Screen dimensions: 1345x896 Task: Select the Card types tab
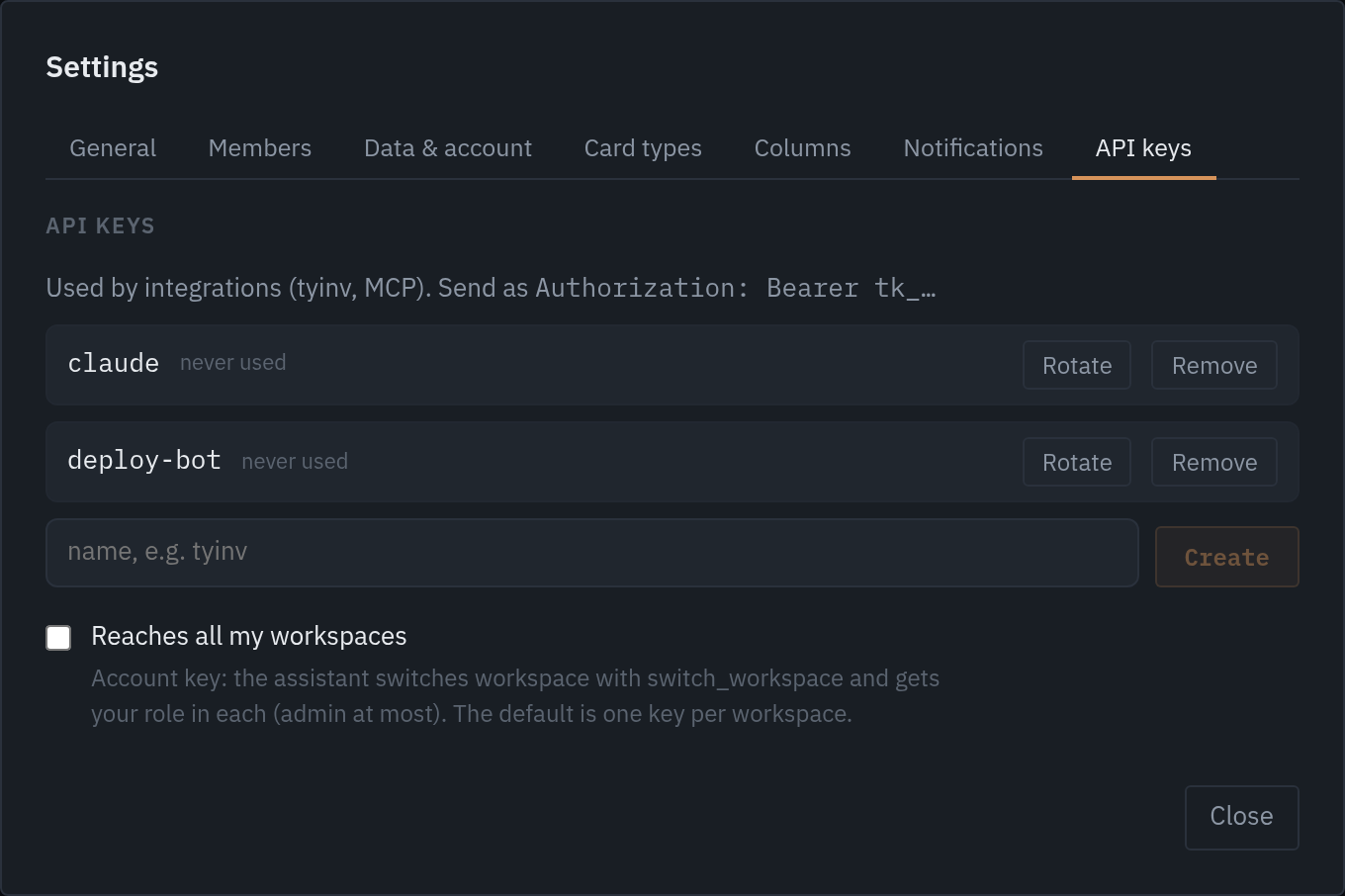(643, 148)
